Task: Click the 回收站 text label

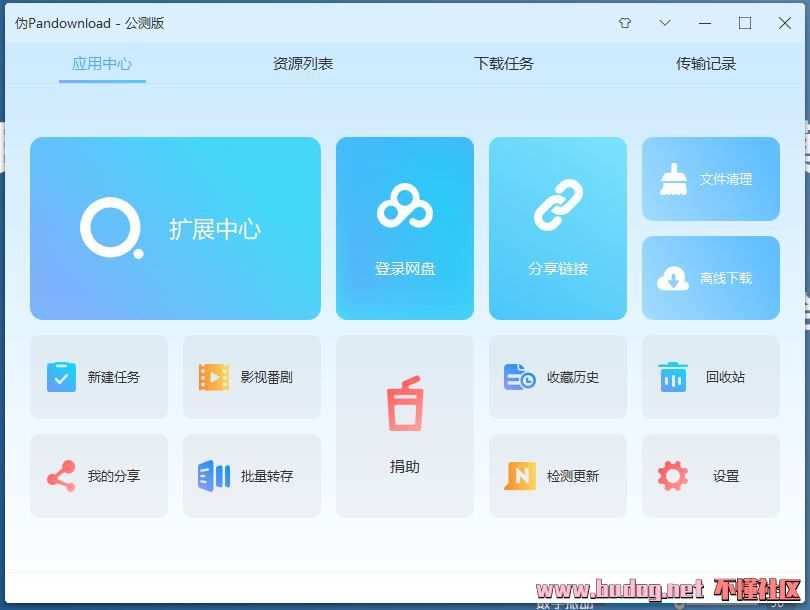Action: (x=725, y=377)
